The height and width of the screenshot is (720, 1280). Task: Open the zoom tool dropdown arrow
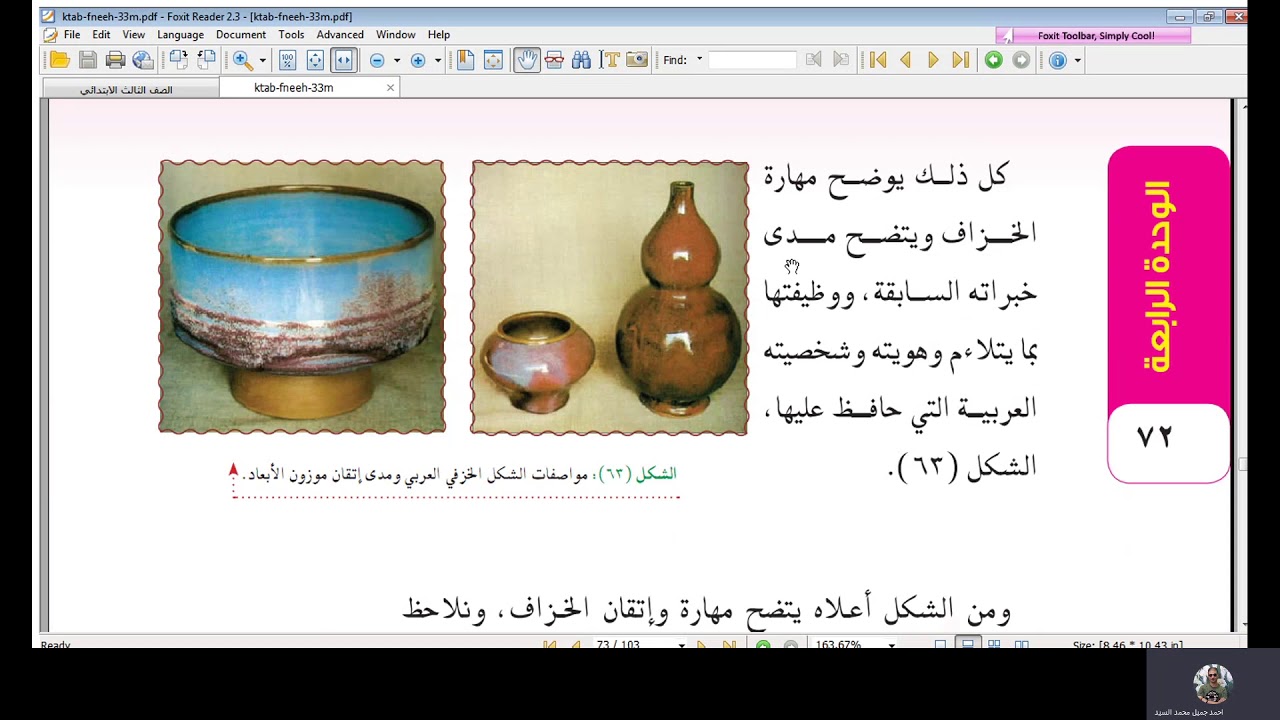pos(263,61)
